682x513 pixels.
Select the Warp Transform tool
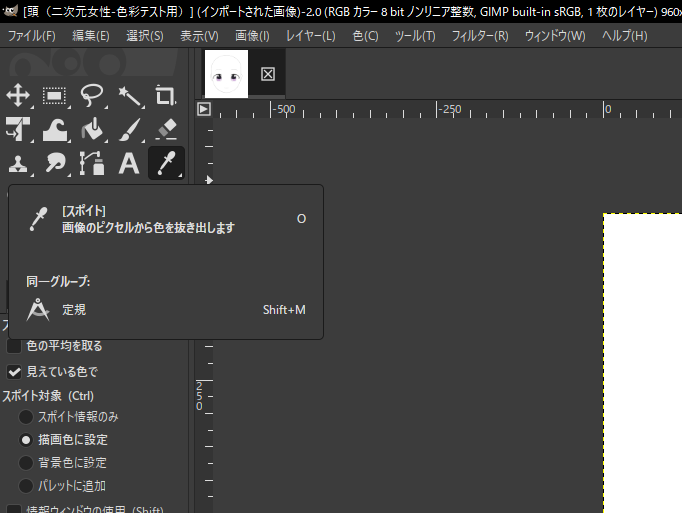point(54,129)
